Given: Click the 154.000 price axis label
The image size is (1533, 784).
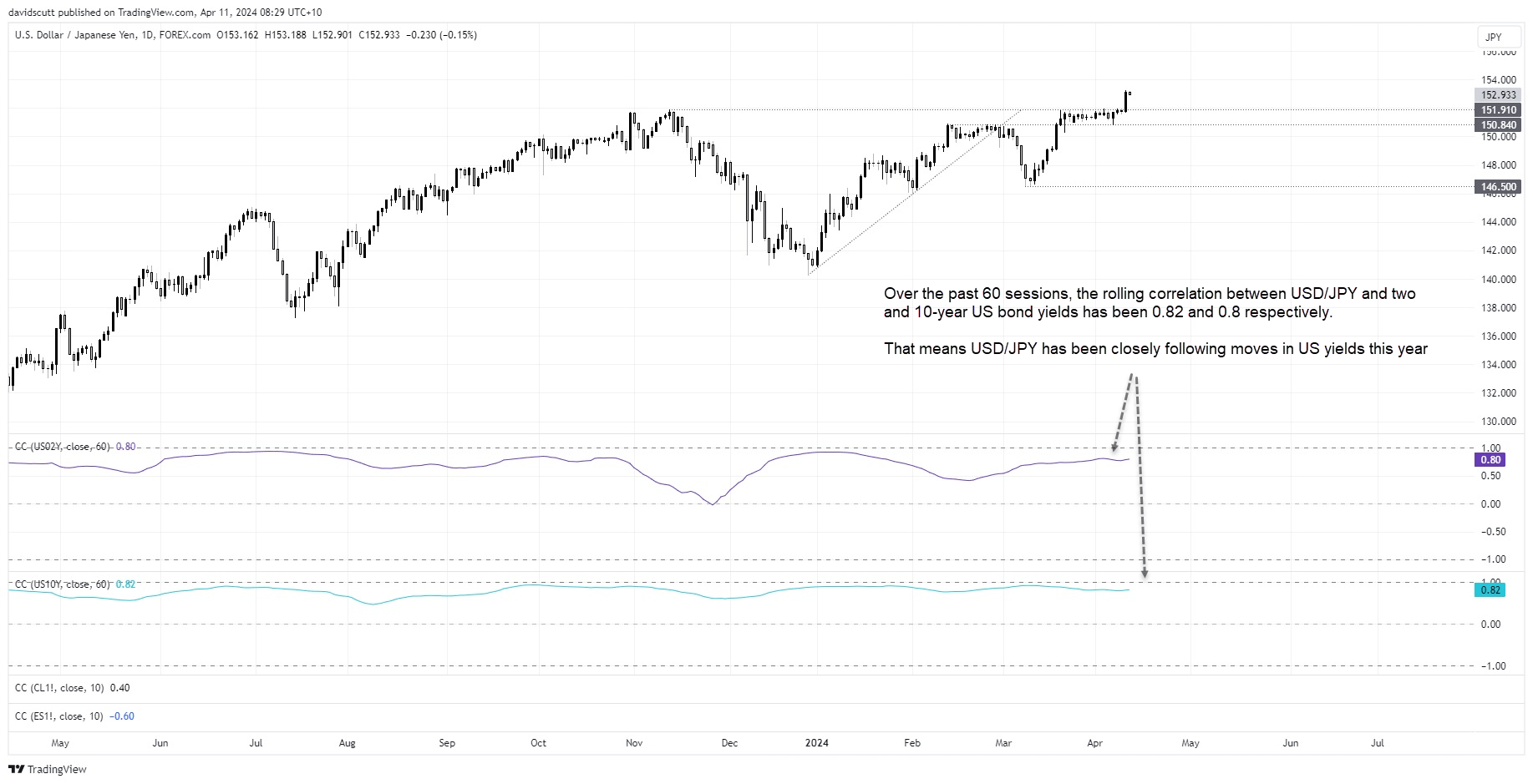Looking at the screenshot, I should (x=1499, y=80).
